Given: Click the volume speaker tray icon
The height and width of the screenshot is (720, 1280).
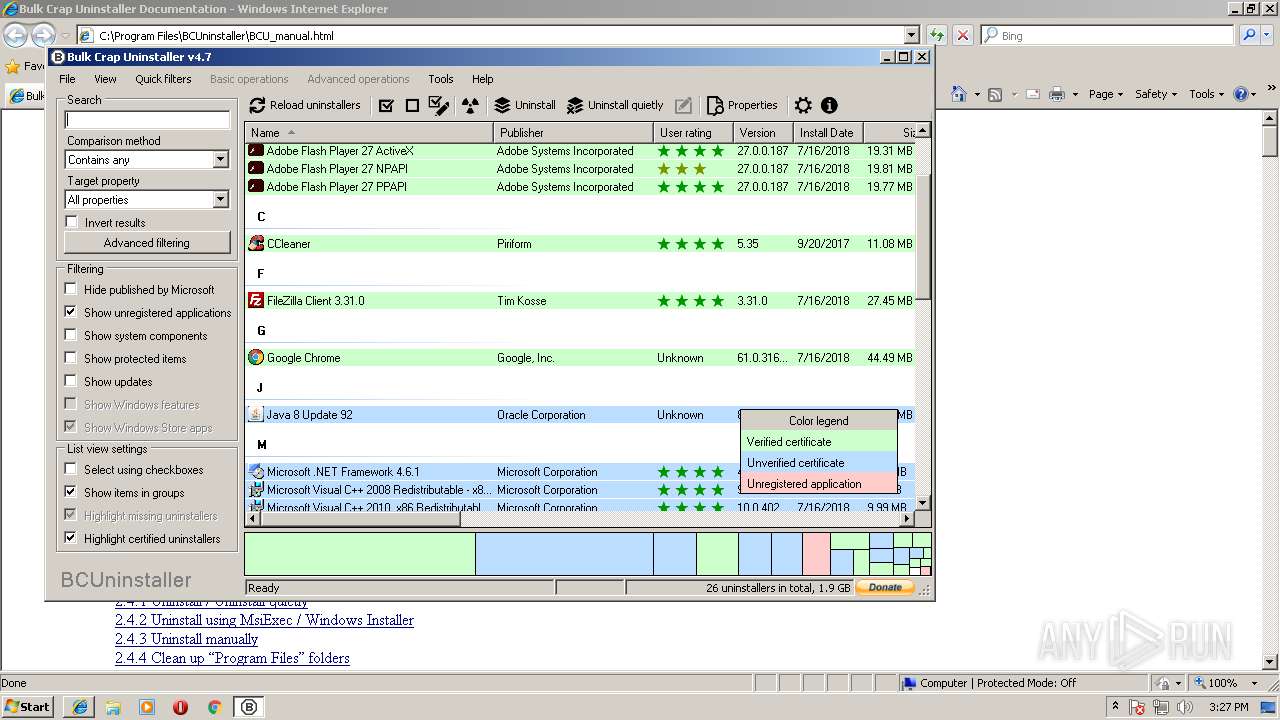Looking at the screenshot, I should click(1185, 707).
